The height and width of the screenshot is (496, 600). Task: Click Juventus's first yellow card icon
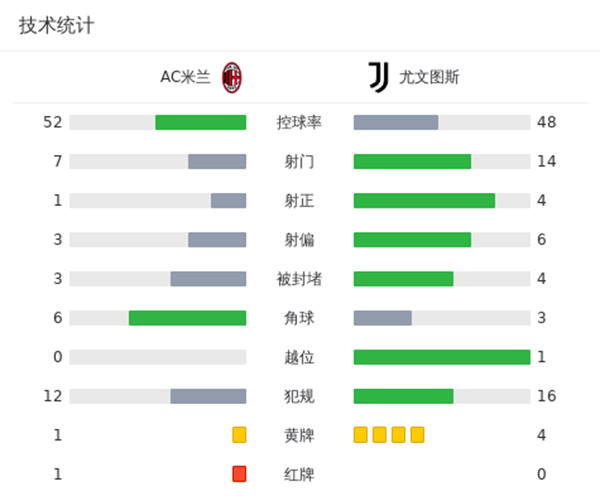click(x=361, y=435)
